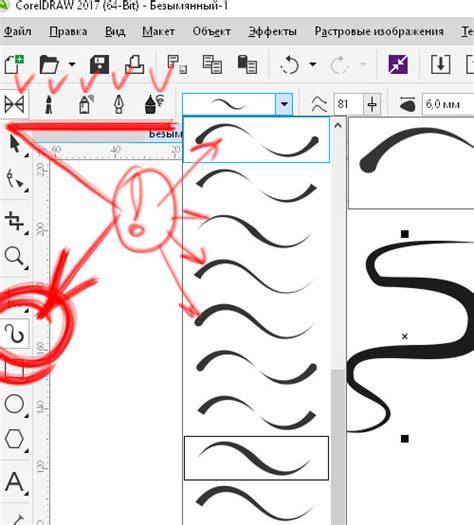Open the Файл menu
Screen dimensions: 474x525
coord(17,31)
